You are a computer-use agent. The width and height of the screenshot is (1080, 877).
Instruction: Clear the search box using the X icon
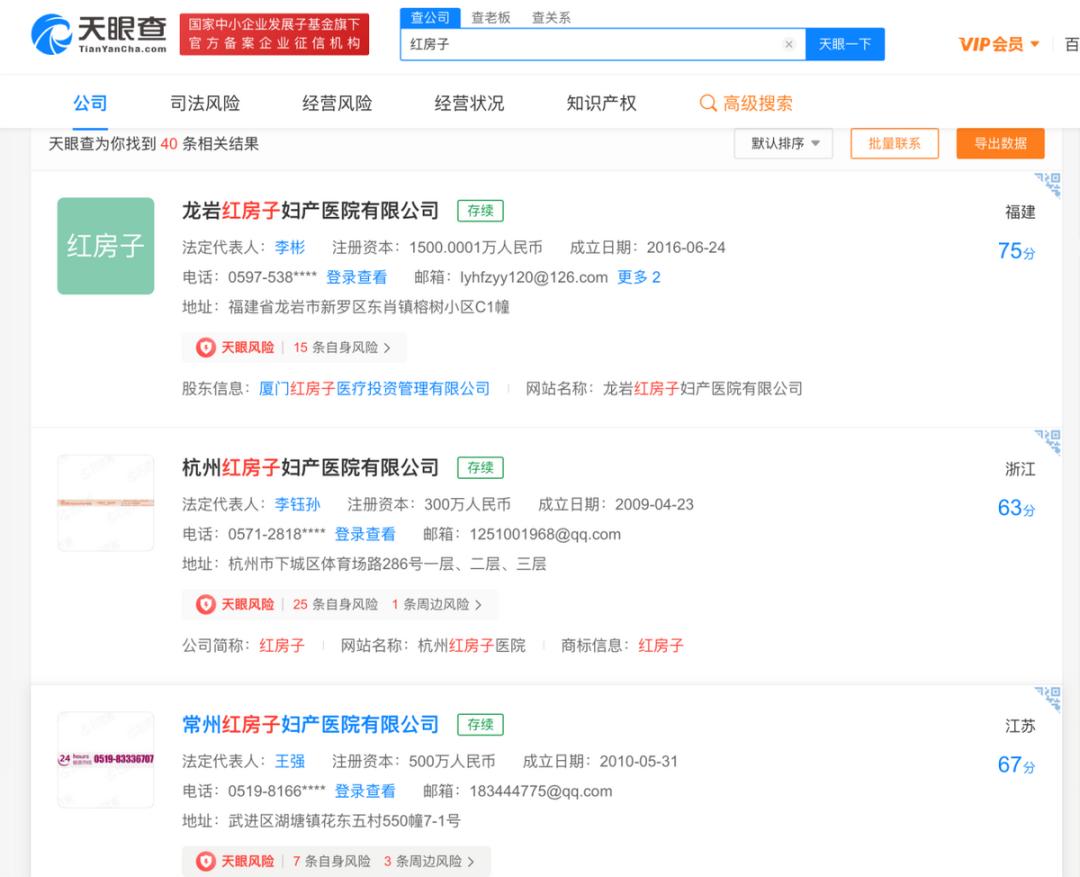pos(789,44)
